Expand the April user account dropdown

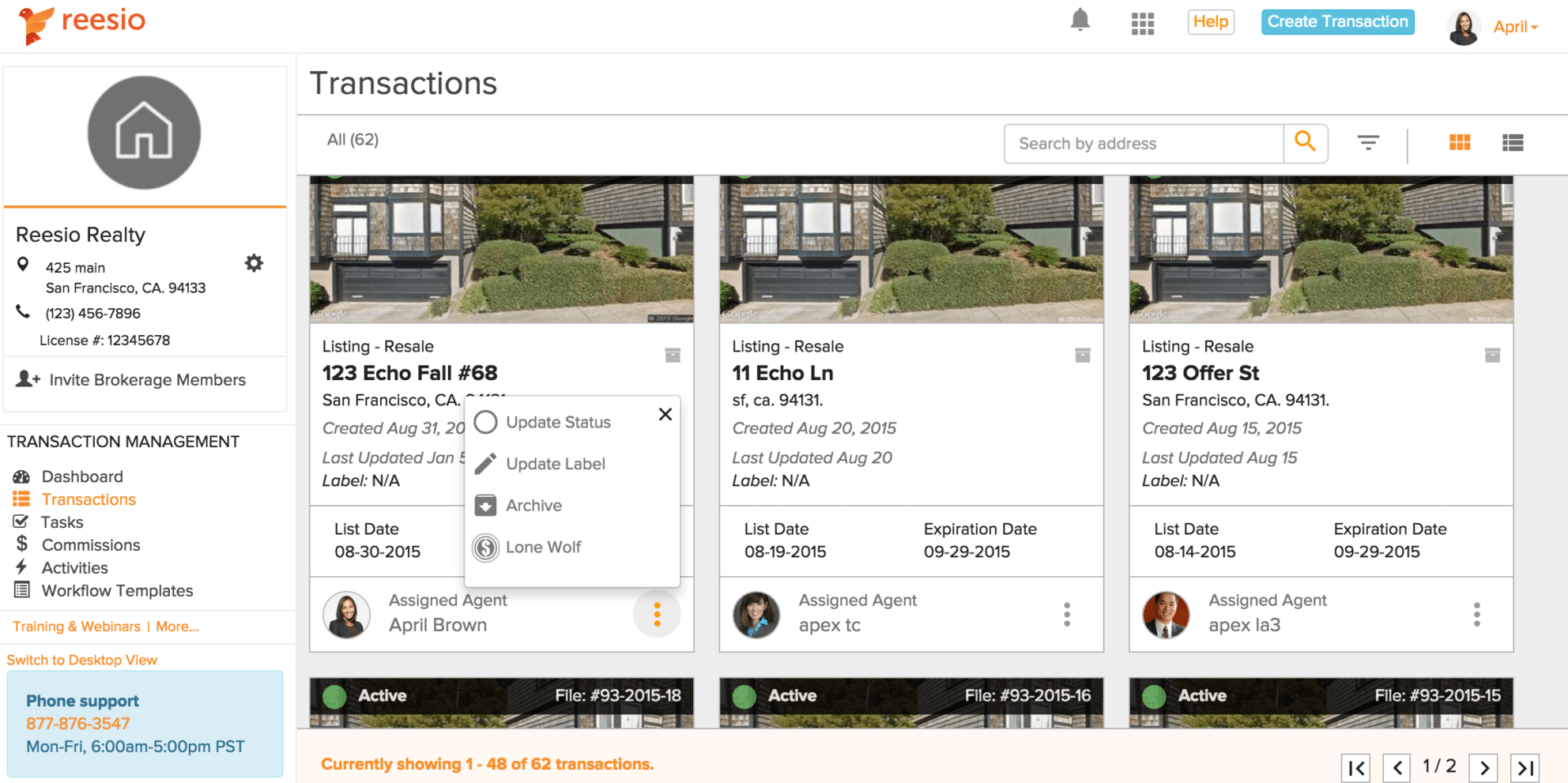point(1514,27)
